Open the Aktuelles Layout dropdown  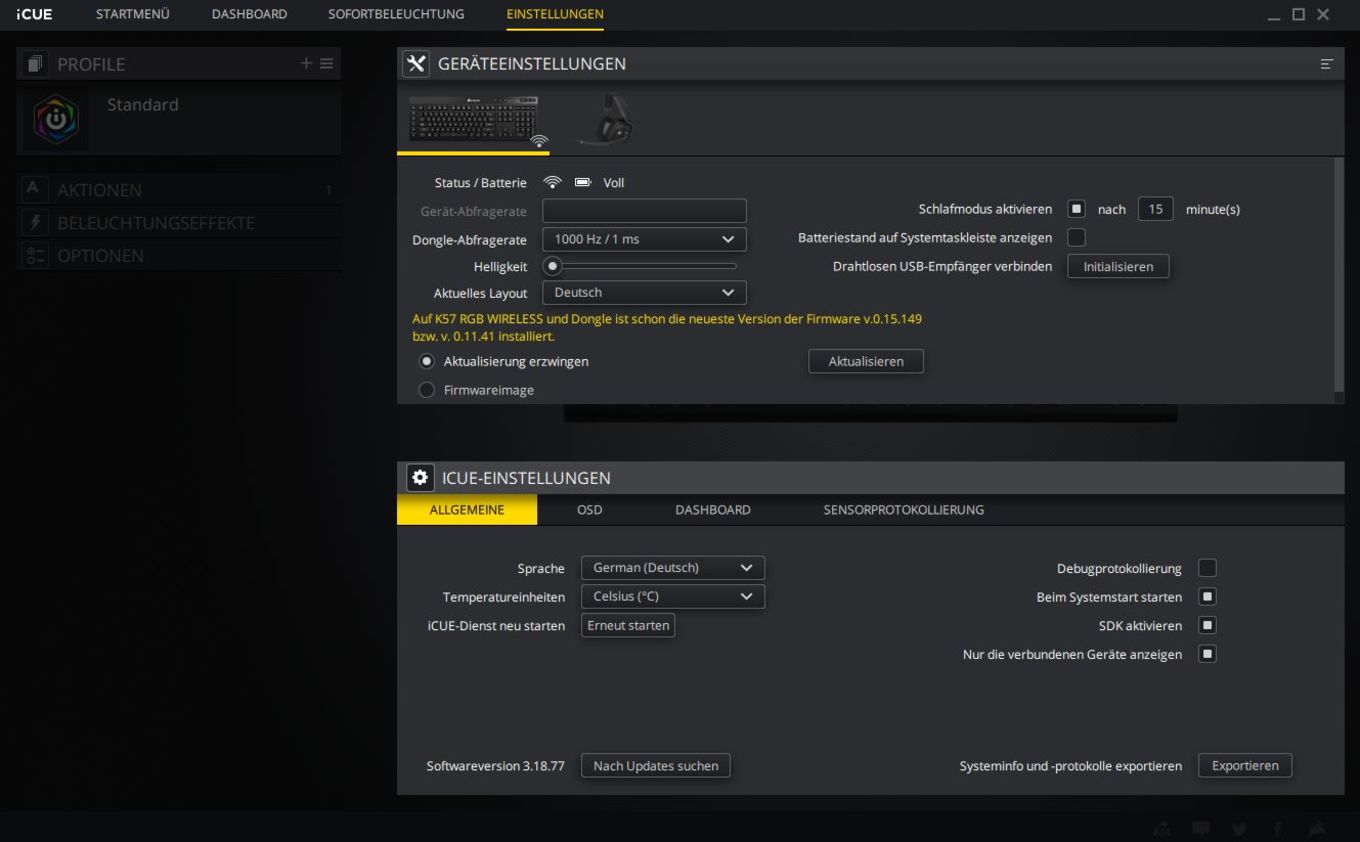[x=644, y=293]
